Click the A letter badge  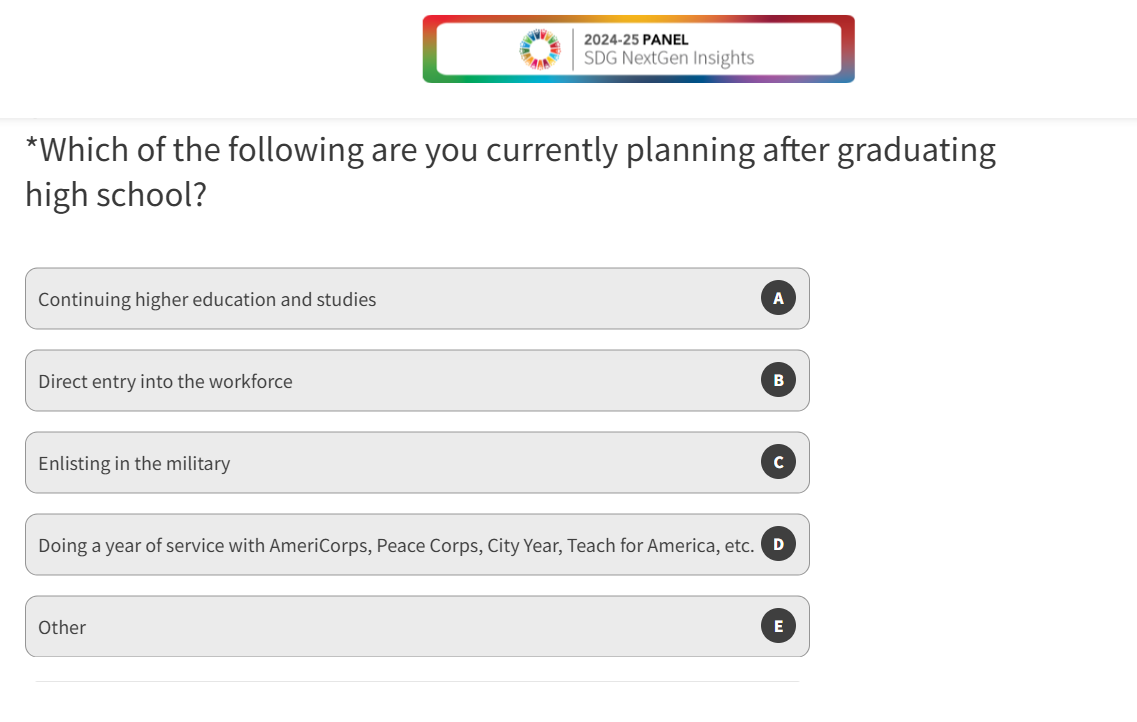click(778, 298)
